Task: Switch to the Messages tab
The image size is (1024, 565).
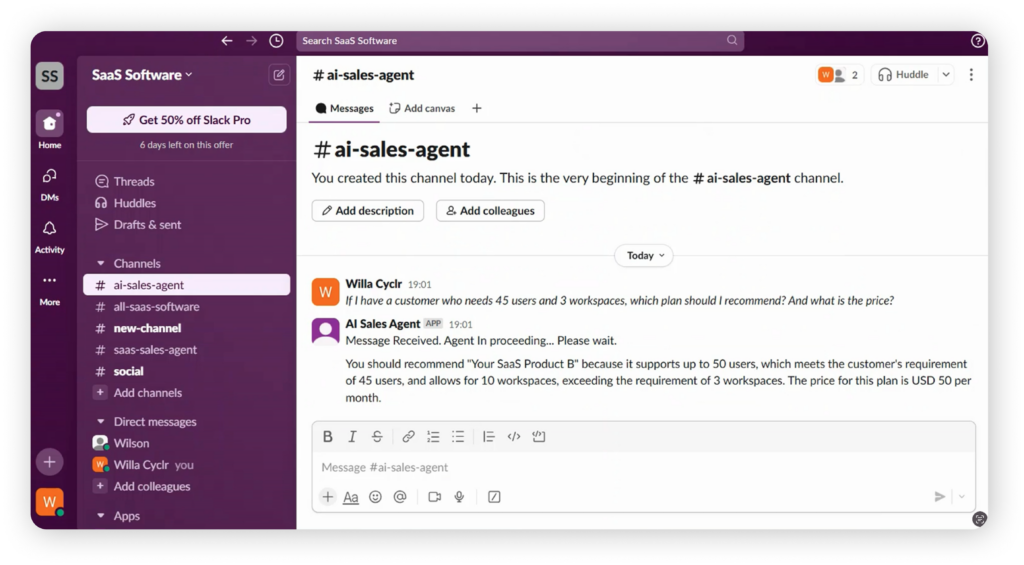Action: click(344, 108)
